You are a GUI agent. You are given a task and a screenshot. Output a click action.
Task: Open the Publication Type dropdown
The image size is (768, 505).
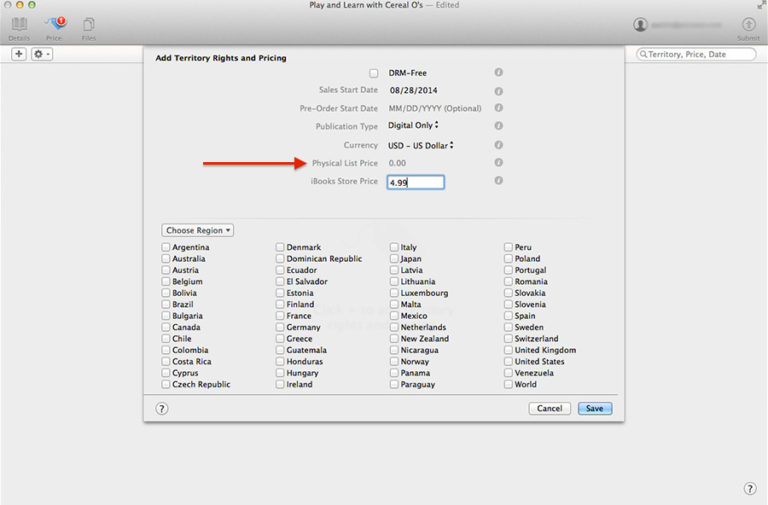click(x=413, y=125)
